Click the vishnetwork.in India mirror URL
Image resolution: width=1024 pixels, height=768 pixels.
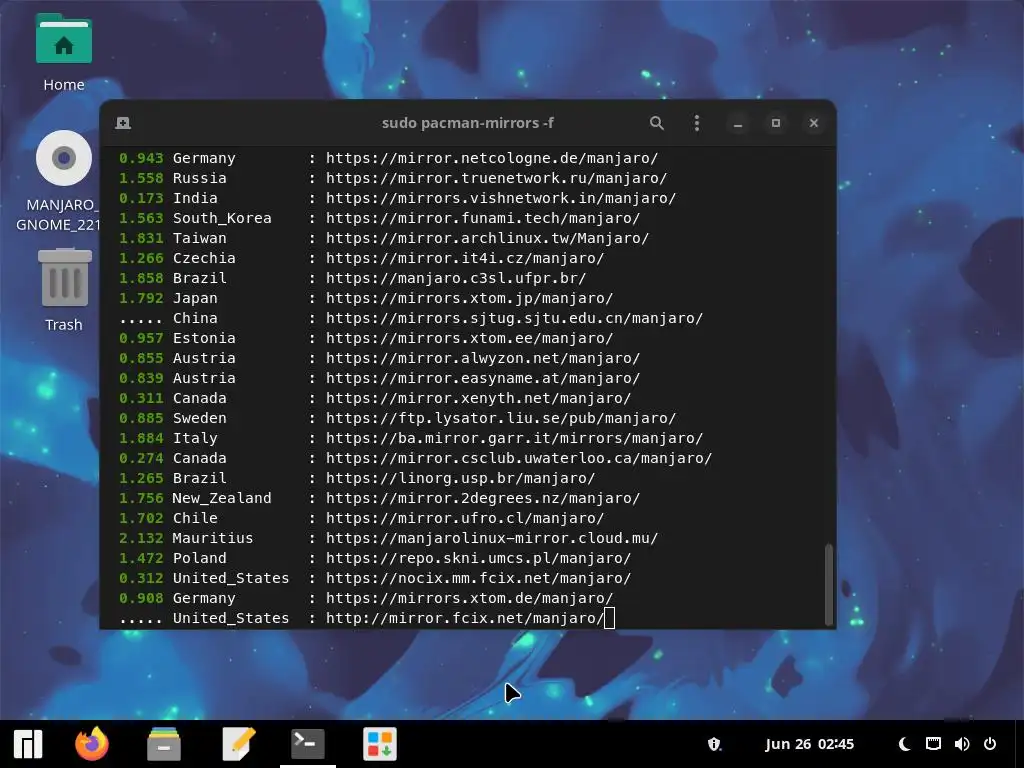pos(501,198)
